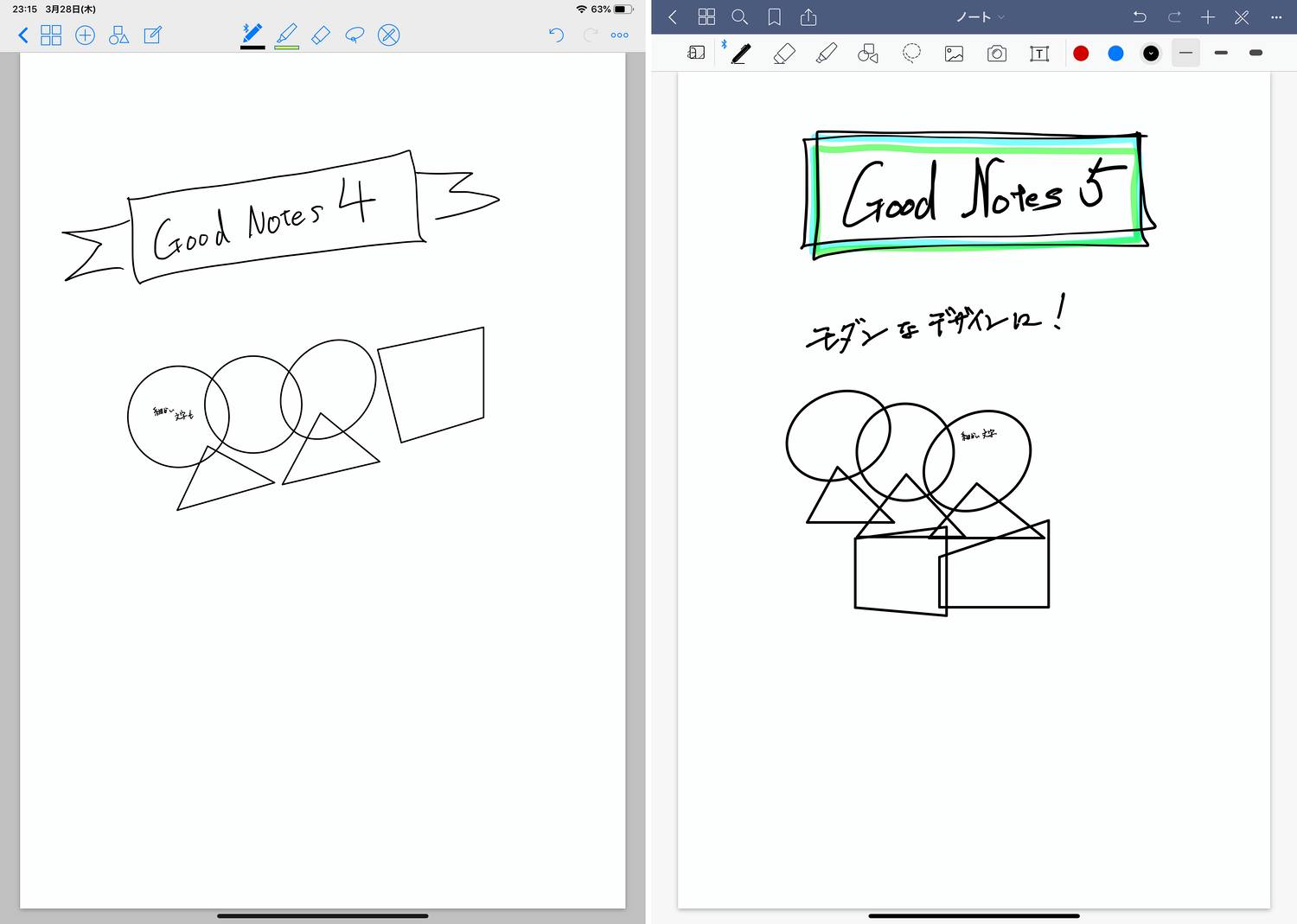Open the edit square-pencil icon in GoodNotes 4
Viewport: 1297px width, 924px height.
tap(153, 35)
